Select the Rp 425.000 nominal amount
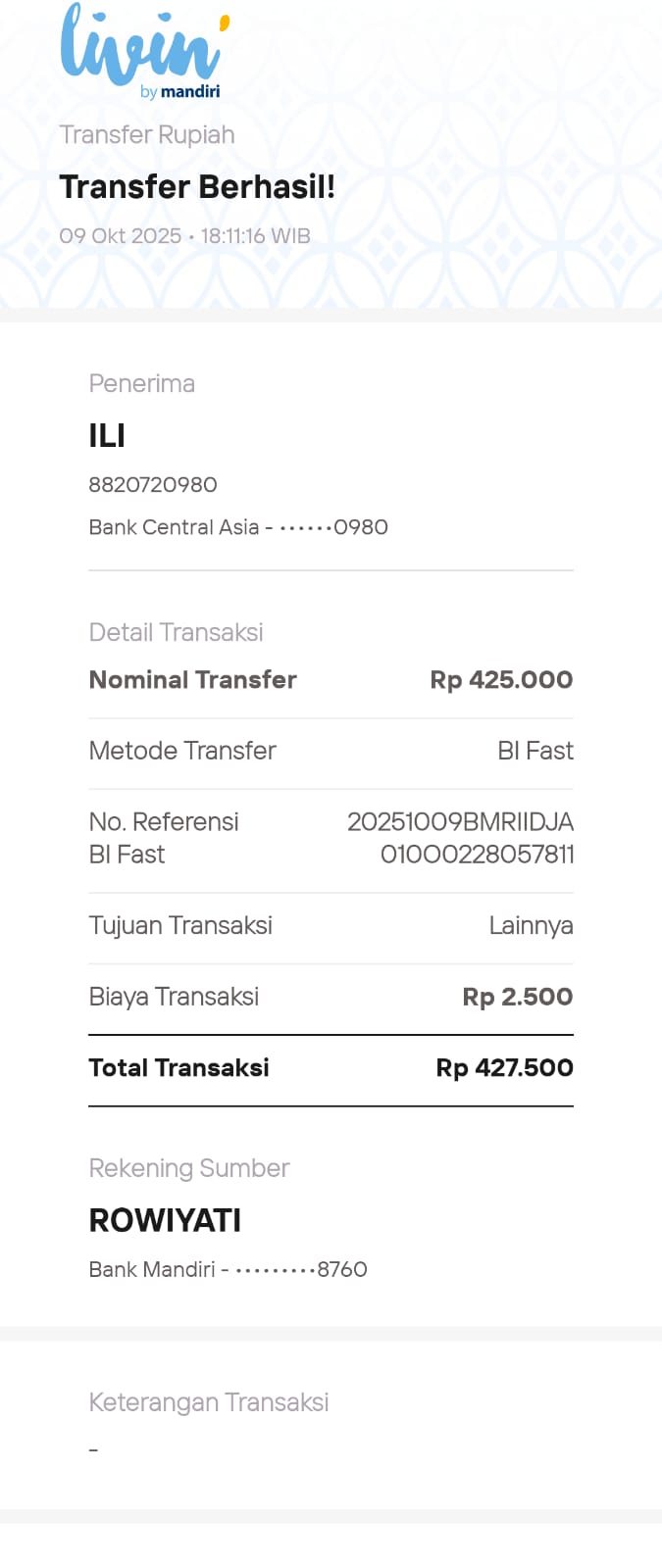 [x=501, y=679]
